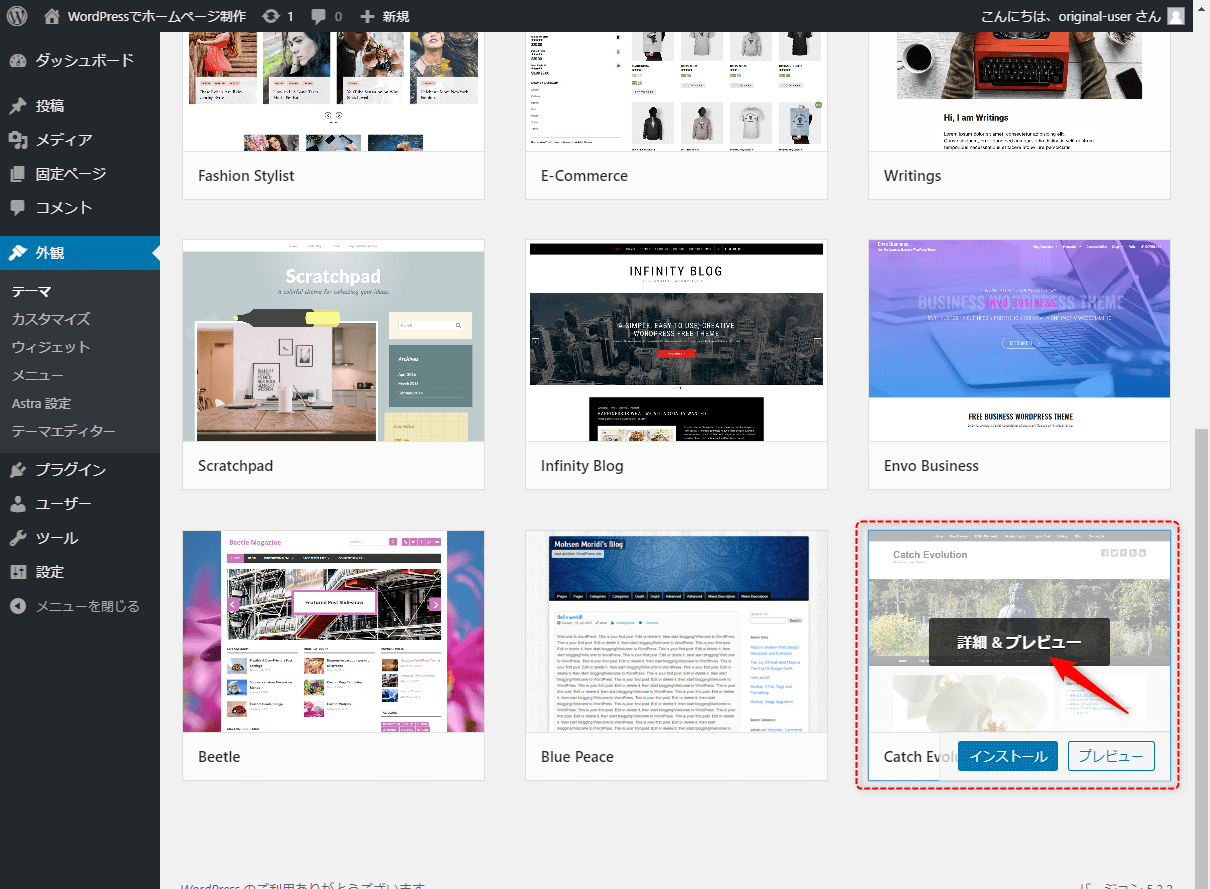Open テーマエディター submenu item
The image size is (1210, 889).
click(x=64, y=432)
